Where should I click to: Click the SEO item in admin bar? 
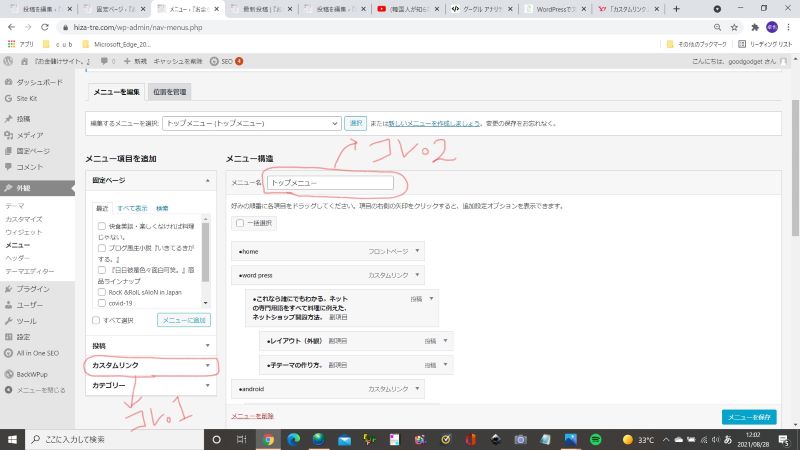pyautogui.click(x=227, y=61)
